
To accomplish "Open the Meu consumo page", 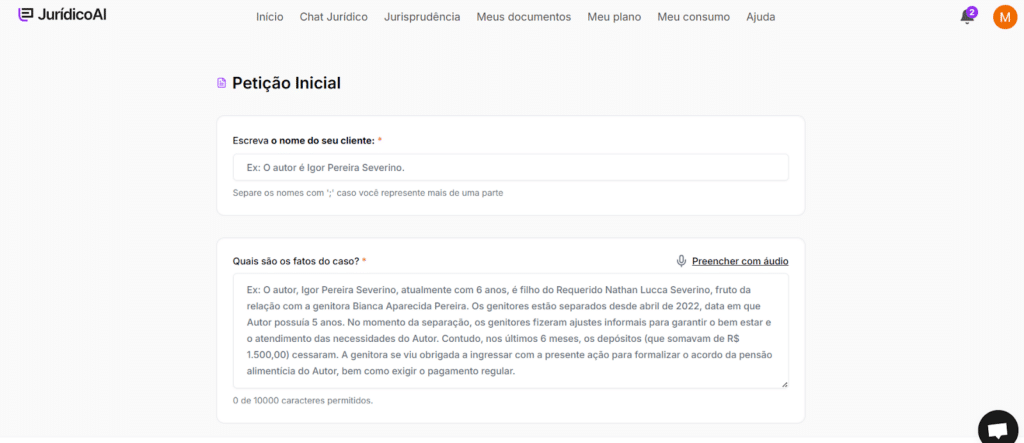I will tap(693, 17).
